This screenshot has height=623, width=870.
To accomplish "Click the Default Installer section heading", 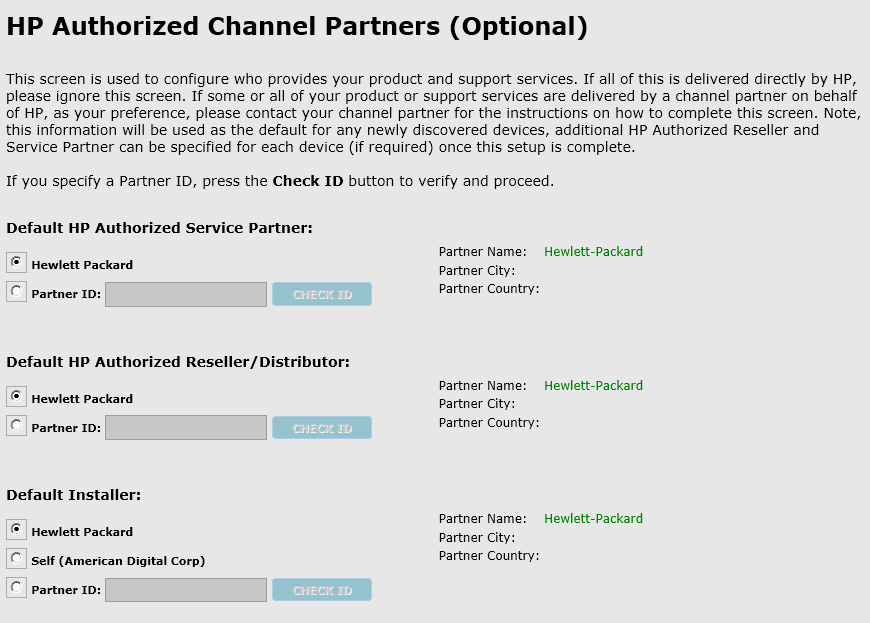I will [x=74, y=495].
